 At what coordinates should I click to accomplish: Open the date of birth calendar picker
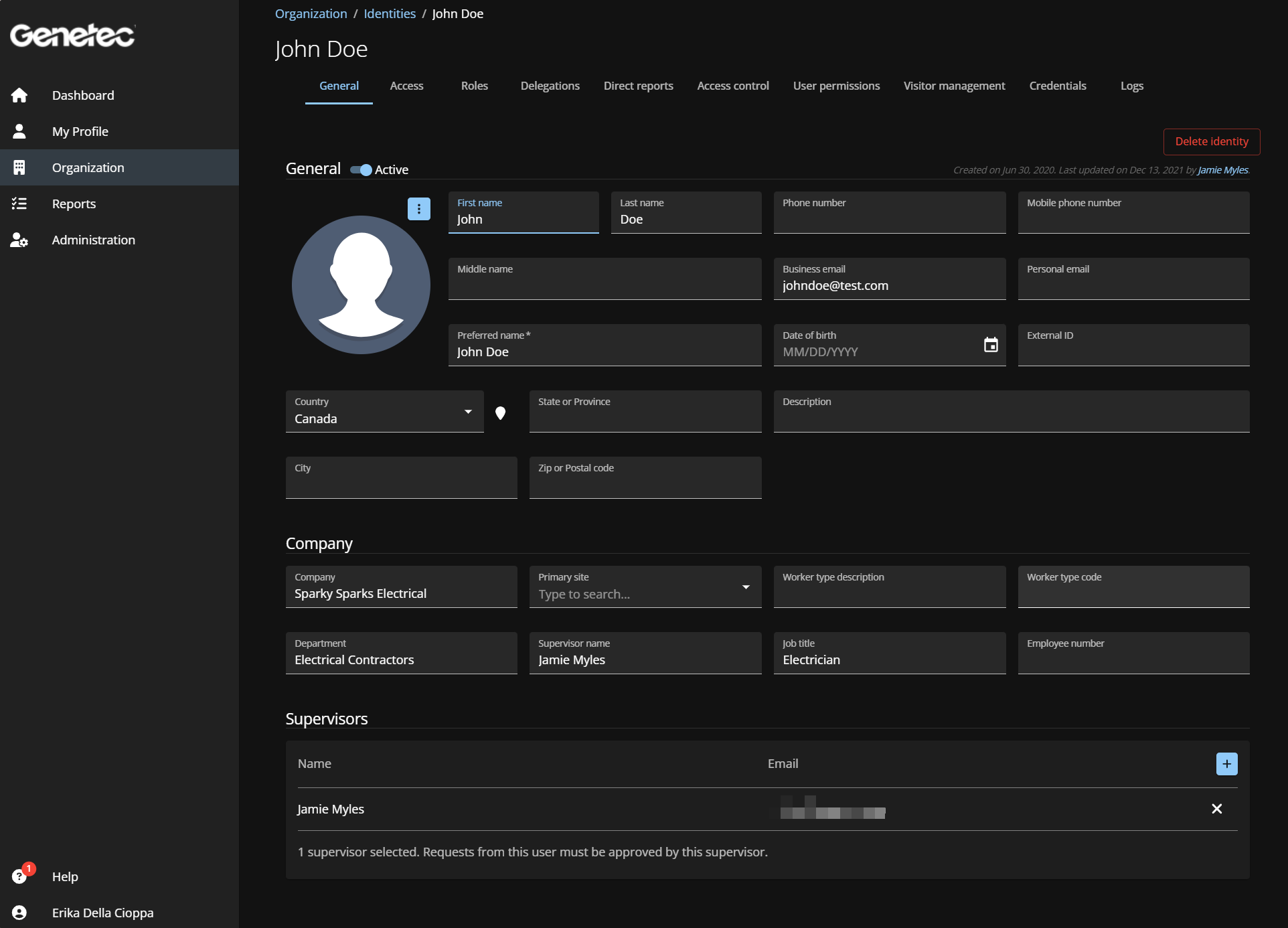pyautogui.click(x=991, y=345)
